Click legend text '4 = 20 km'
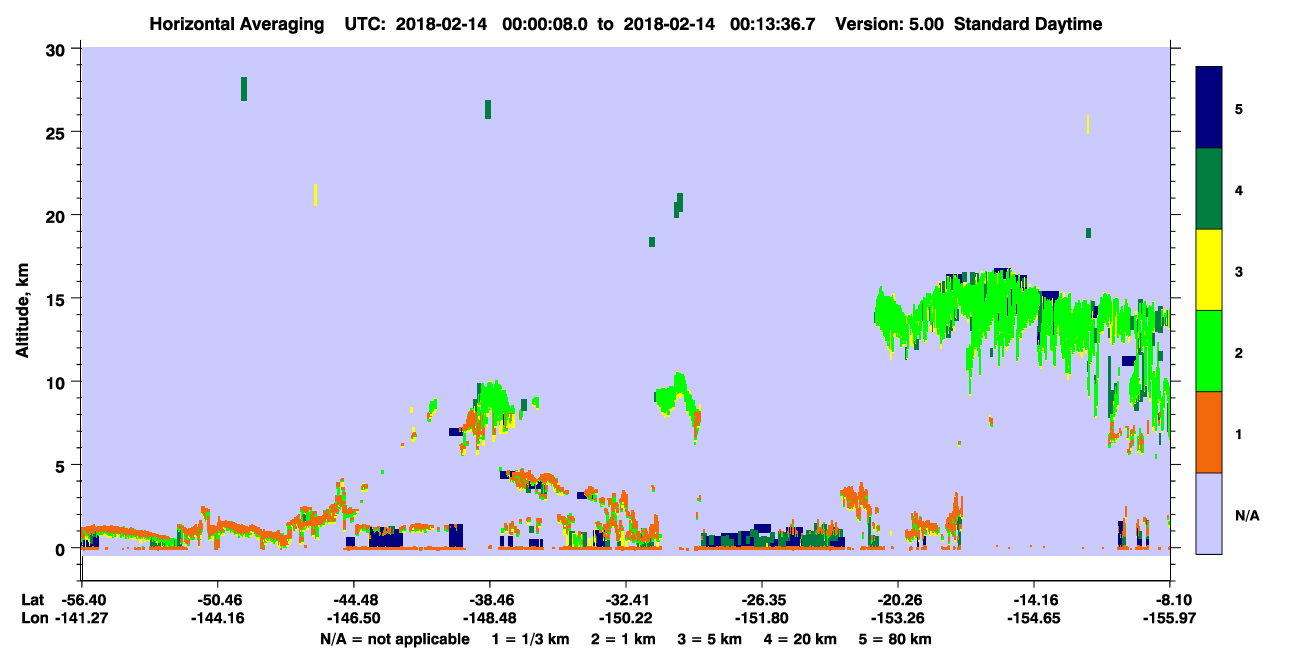 coord(801,639)
